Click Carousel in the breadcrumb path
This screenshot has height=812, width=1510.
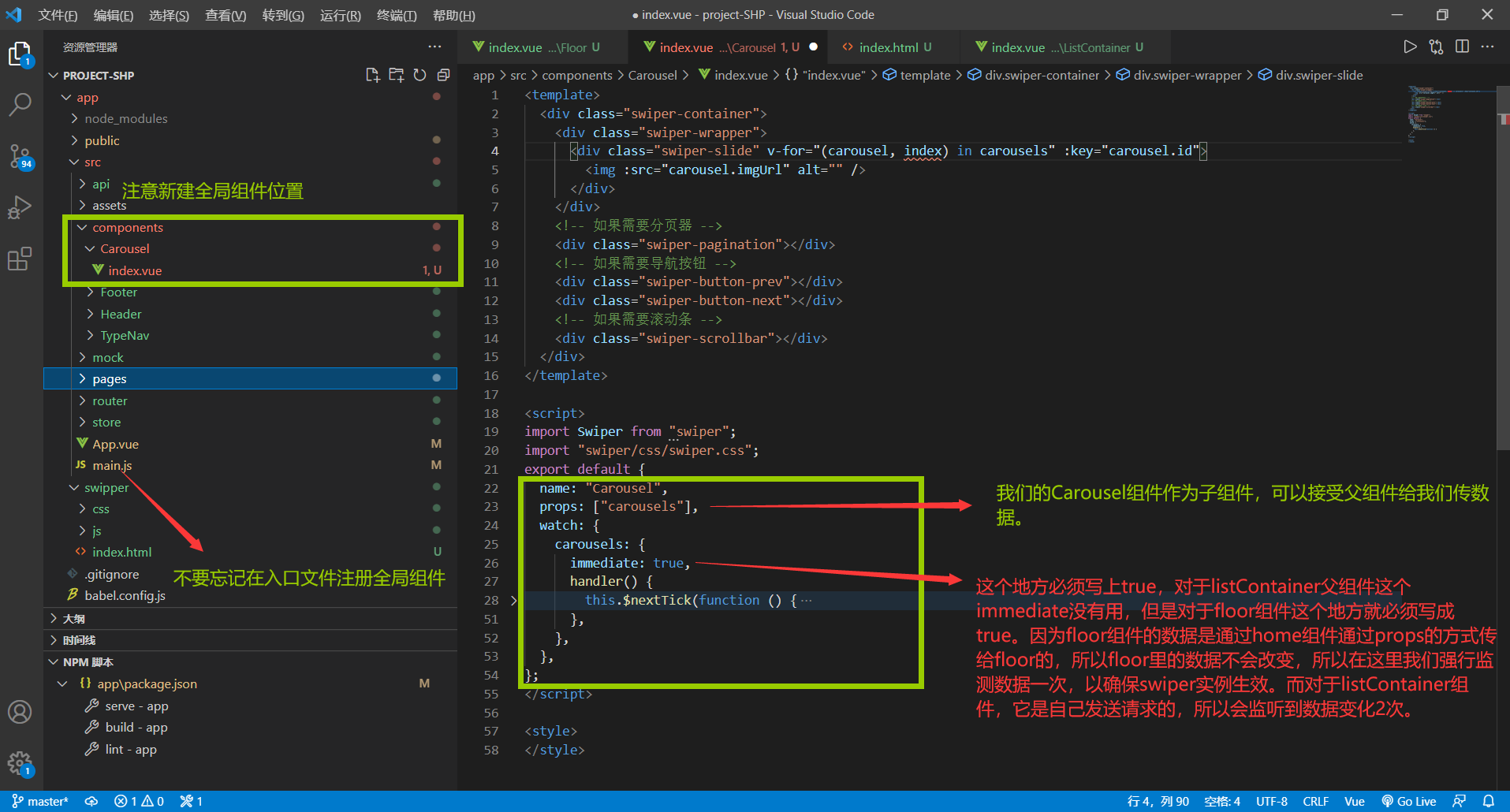pyautogui.click(x=652, y=75)
